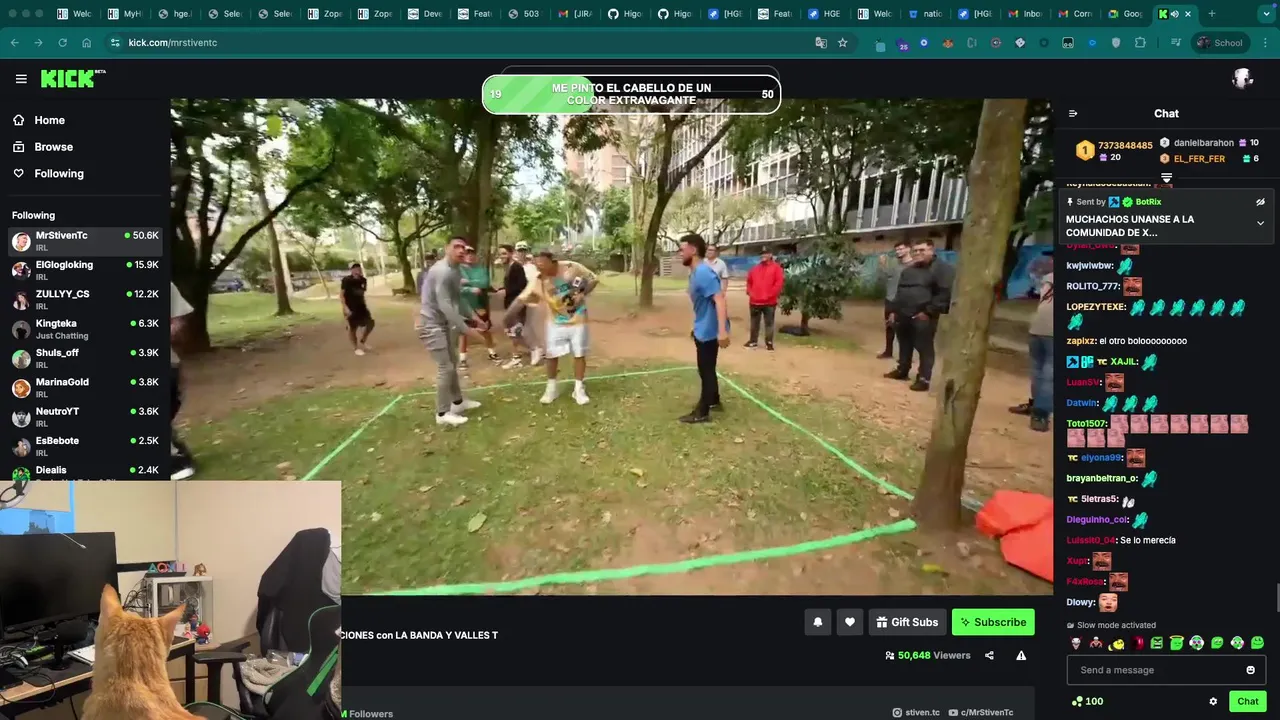The height and width of the screenshot is (720, 1280).
Task: Open the media controls icon in toolbar
Action: [1176, 43]
